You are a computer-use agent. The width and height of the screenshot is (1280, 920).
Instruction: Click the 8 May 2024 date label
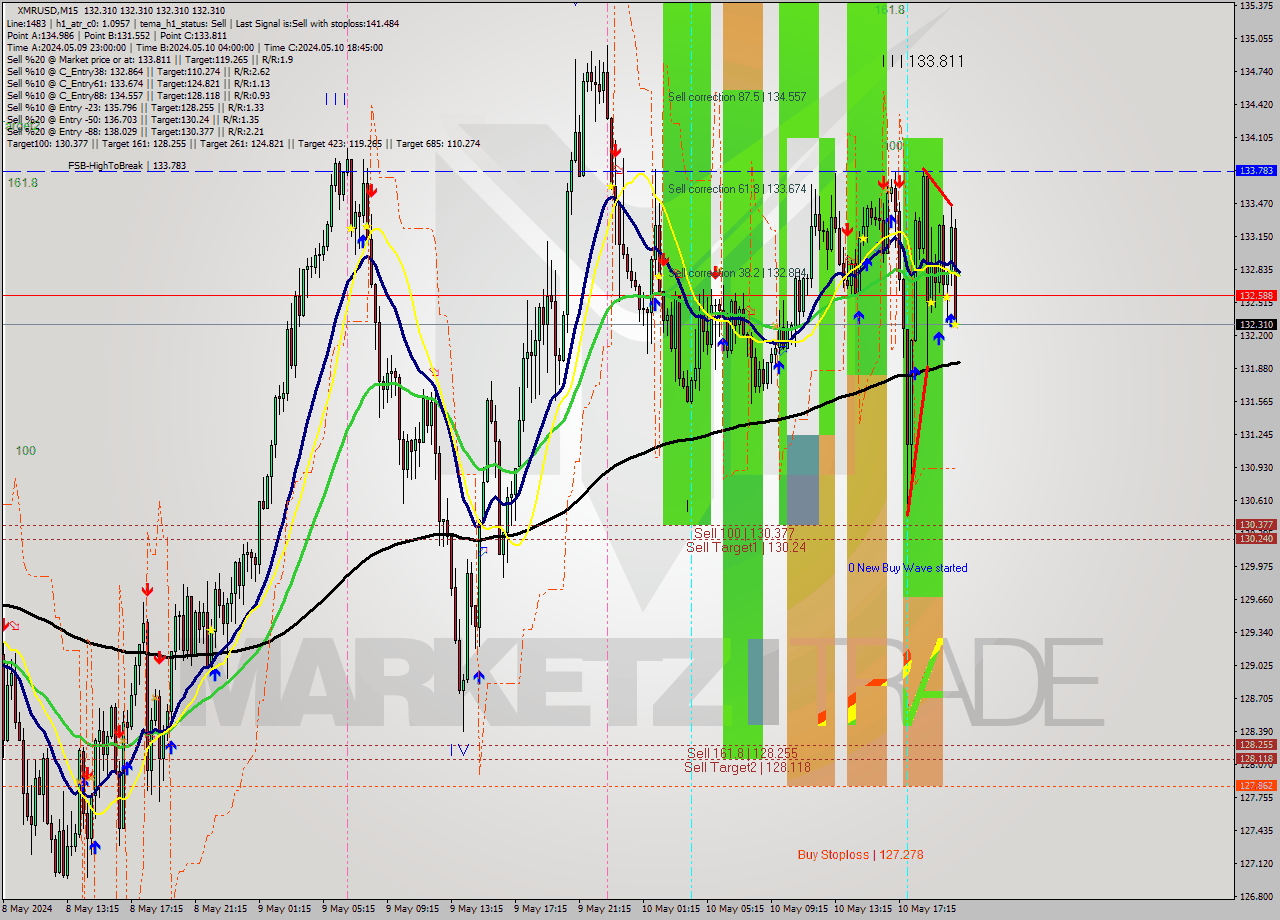click(x=25, y=909)
